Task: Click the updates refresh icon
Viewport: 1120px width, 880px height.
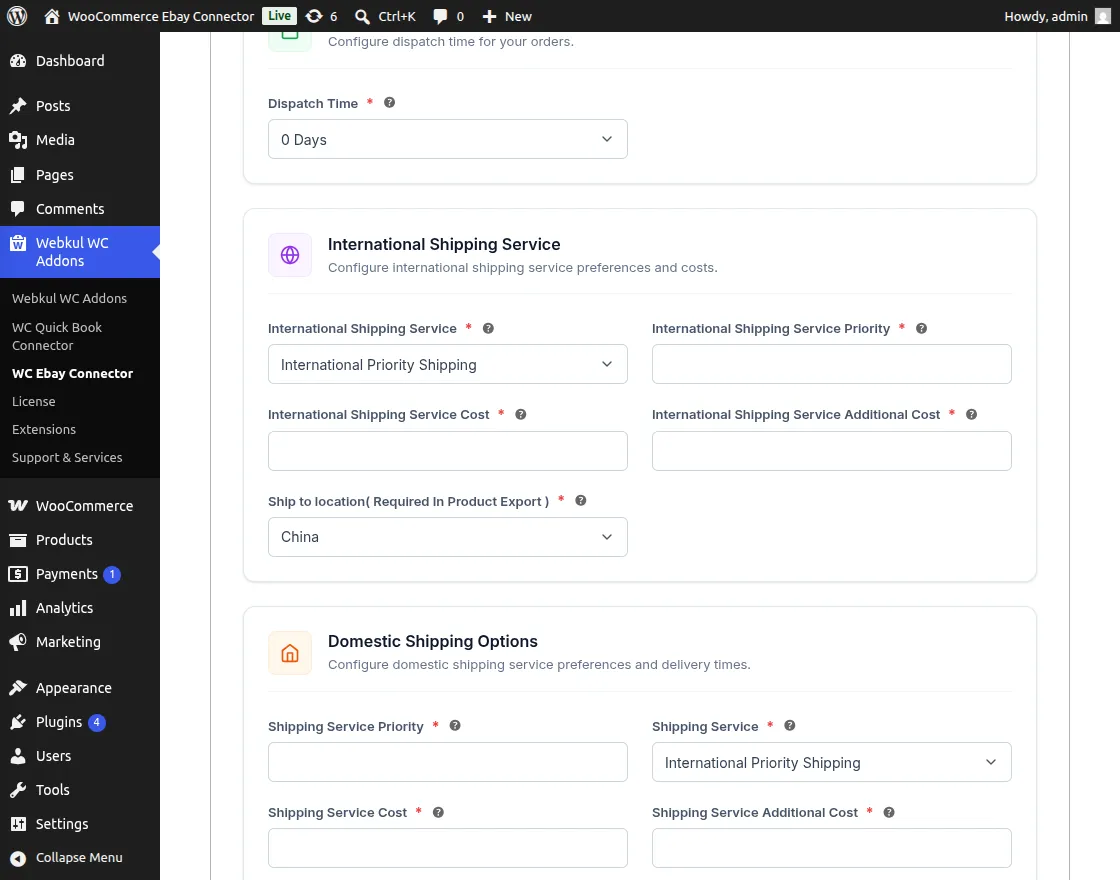Action: [314, 16]
